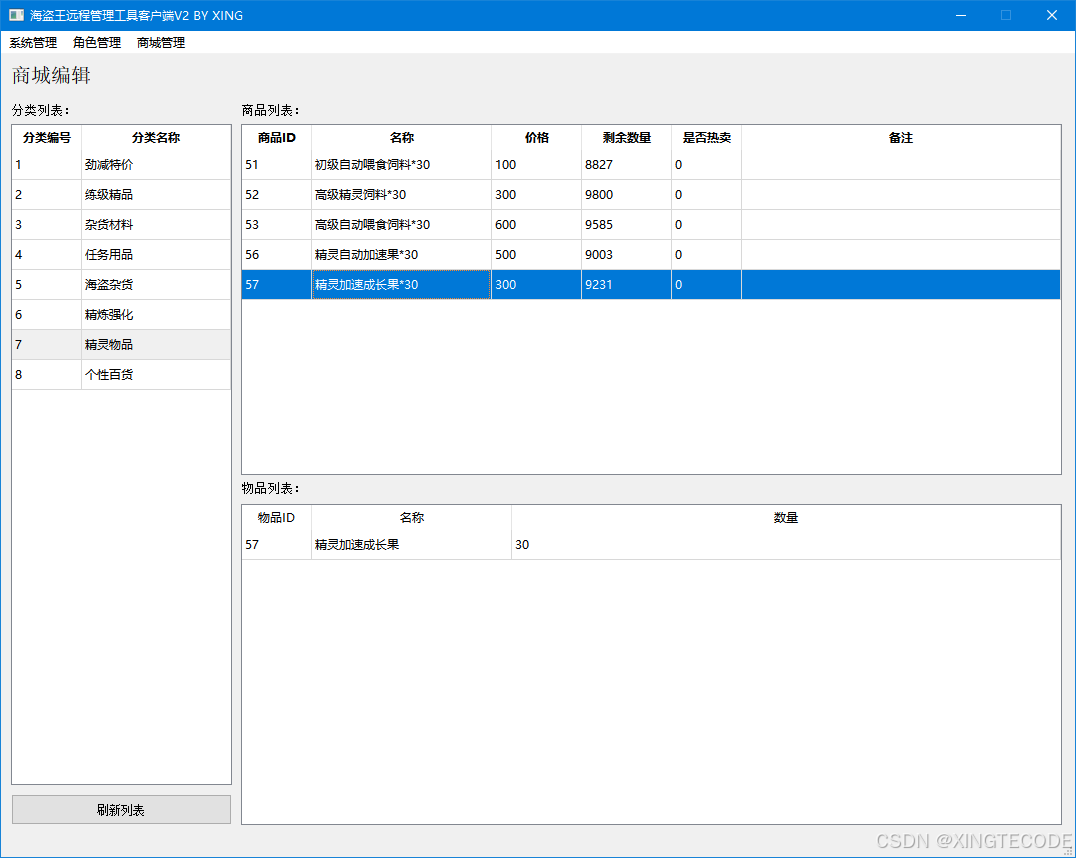Click category number cell 1
This screenshot has width=1076, height=858.
tap(47, 165)
